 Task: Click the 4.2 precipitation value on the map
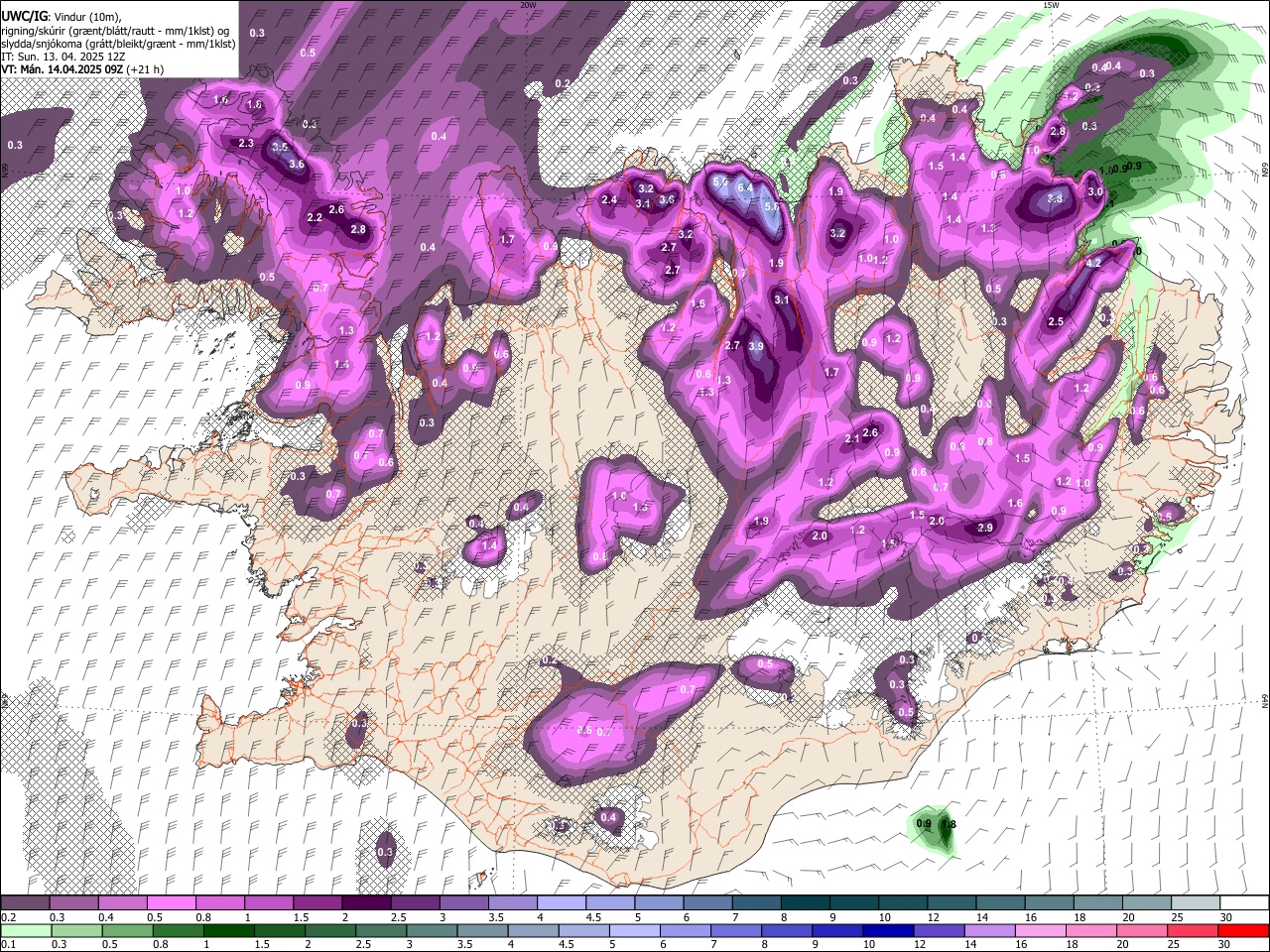pos(1094,263)
